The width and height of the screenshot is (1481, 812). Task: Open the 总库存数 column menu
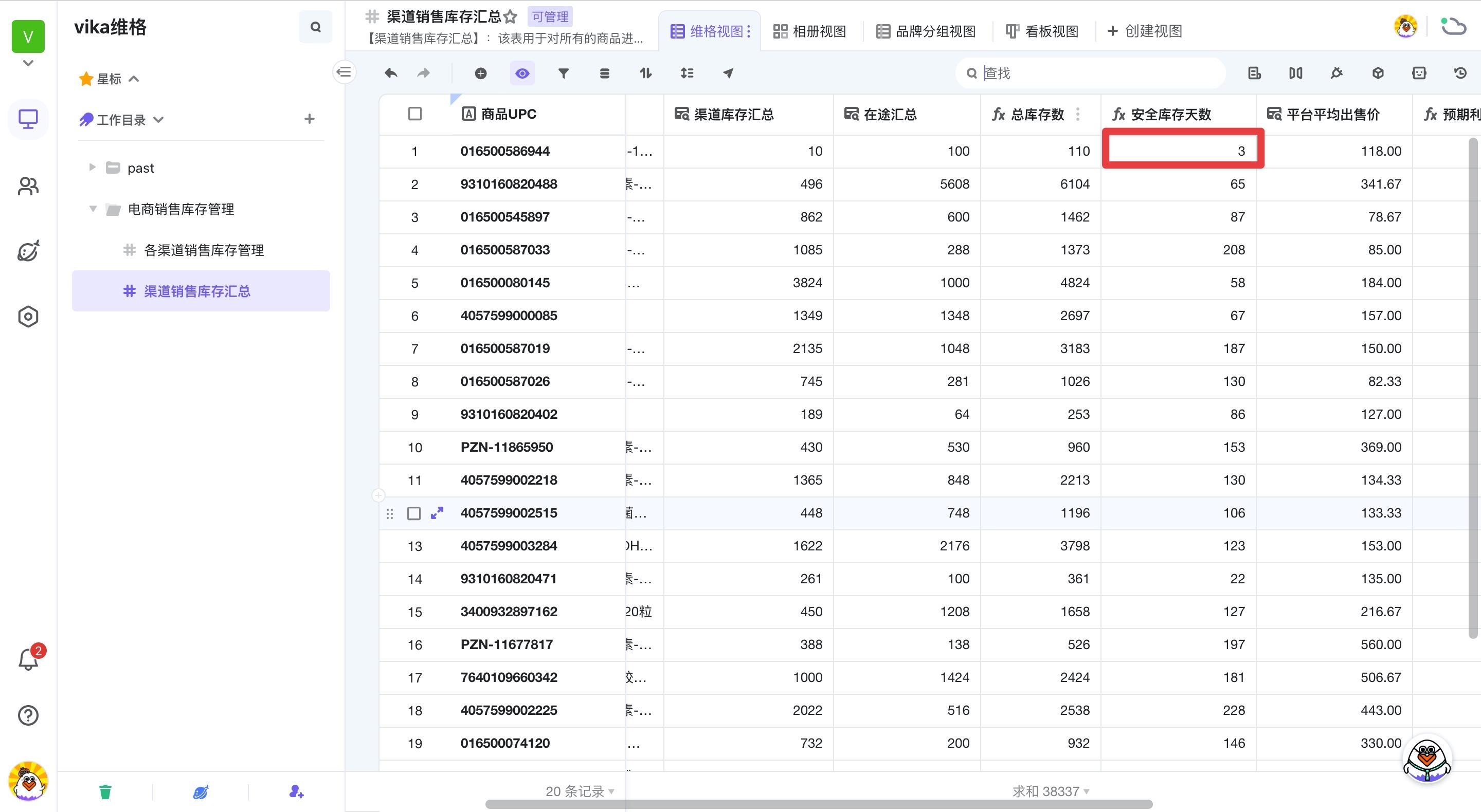[1078, 114]
